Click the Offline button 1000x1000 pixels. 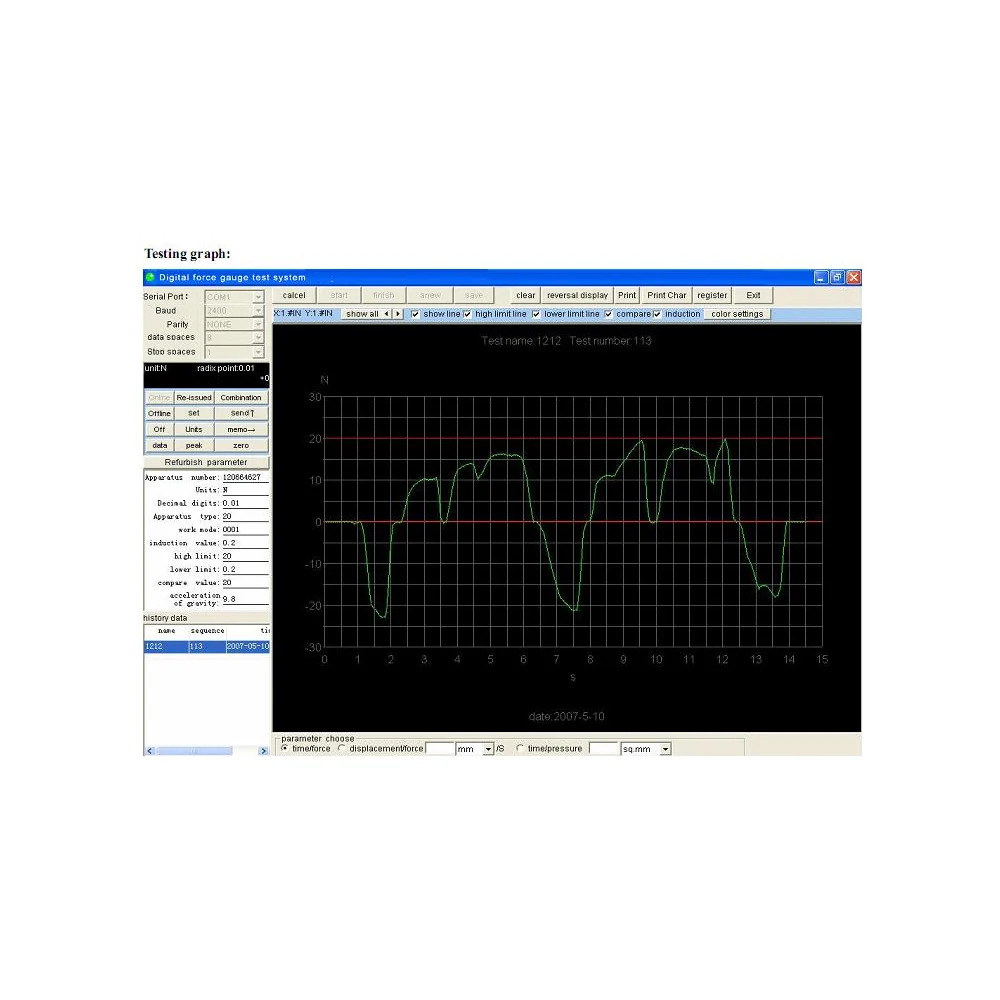159,413
